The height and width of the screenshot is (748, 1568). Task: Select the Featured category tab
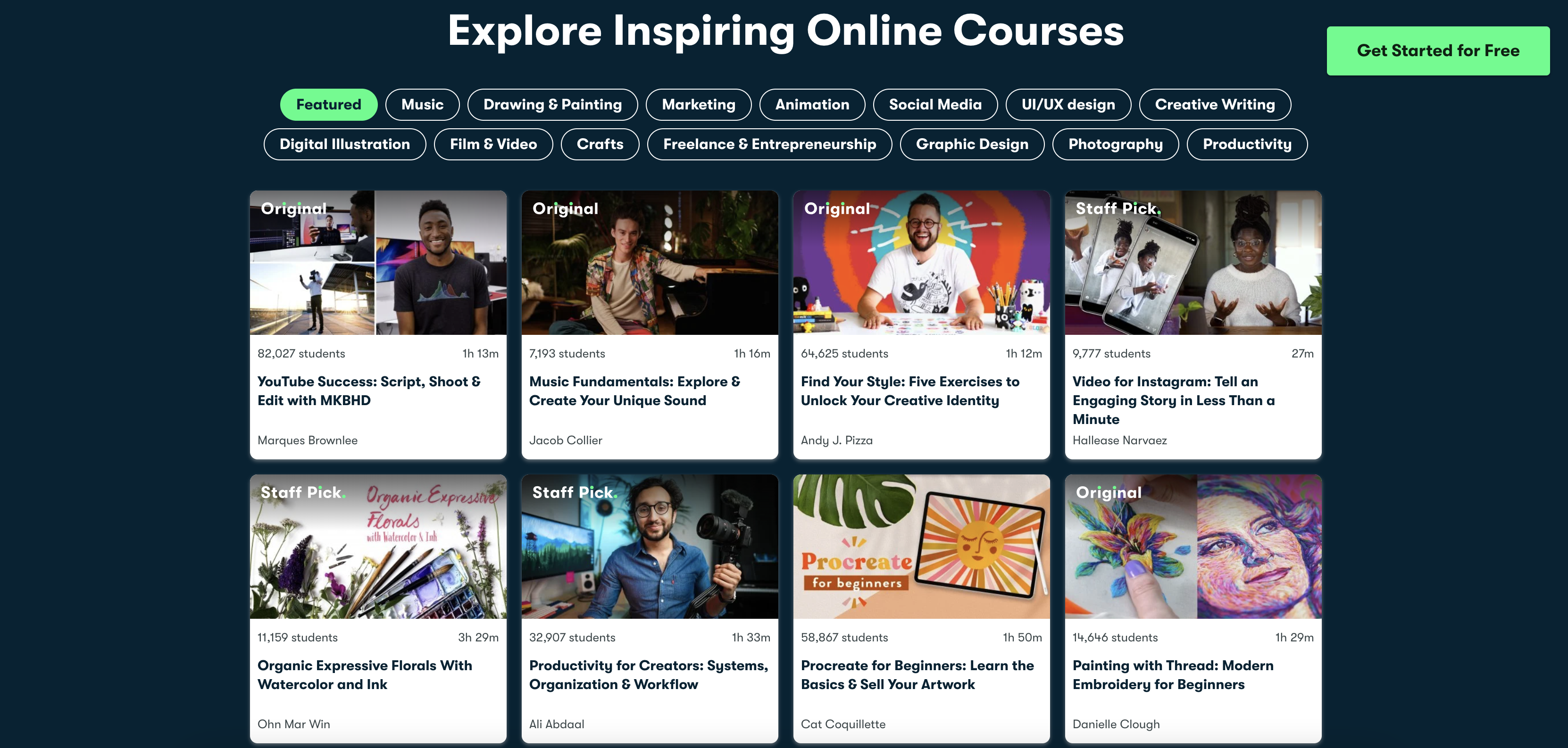click(328, 105)
